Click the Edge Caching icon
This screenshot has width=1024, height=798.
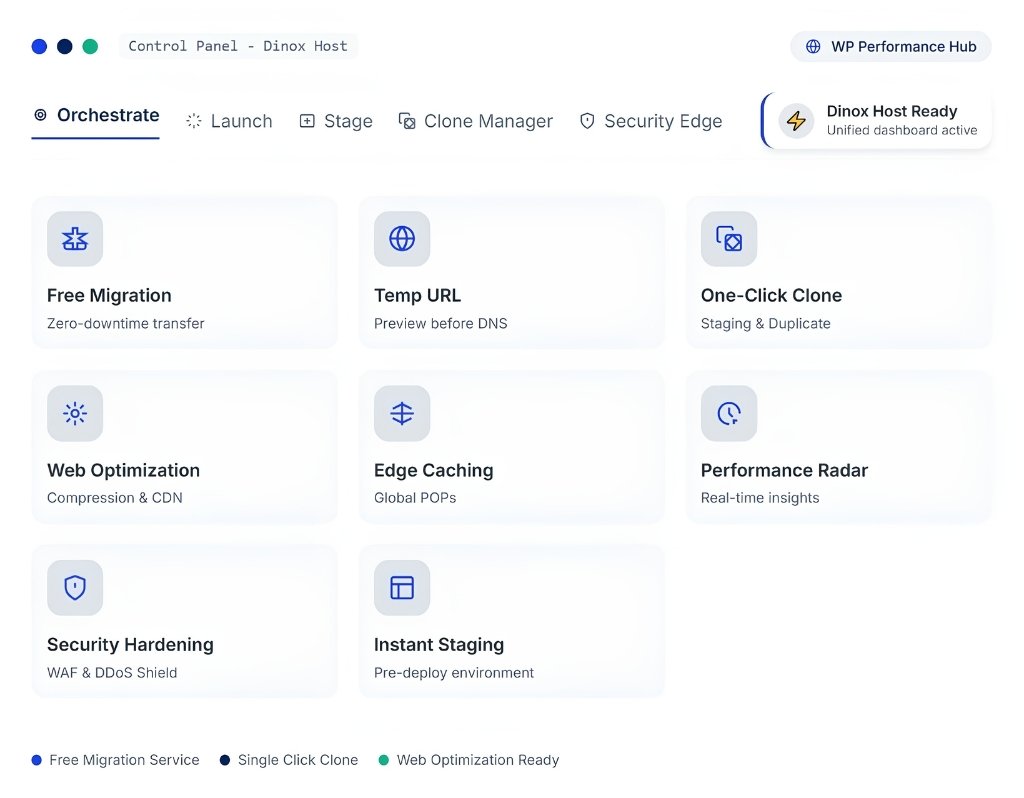tap(402, 413)
